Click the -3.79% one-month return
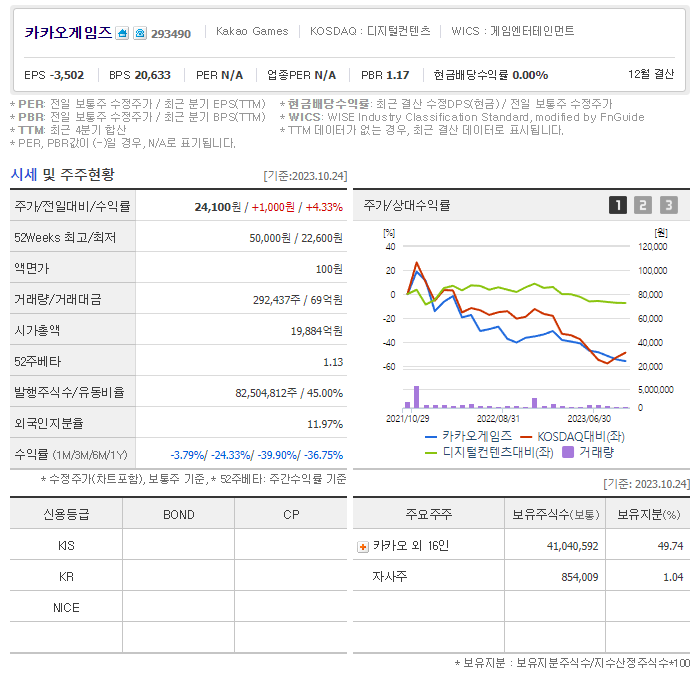 click(x=187, y=455)
